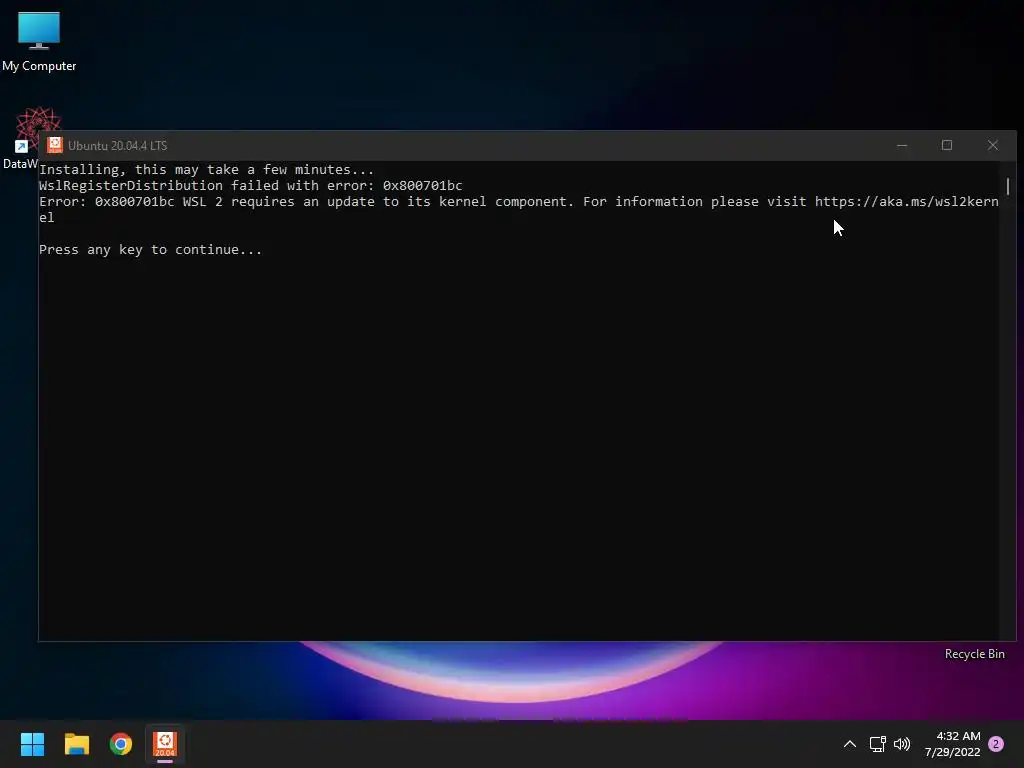
Task: Select the Ubuntu 20.04 taskbar icon
Action: tap(165, 744)
